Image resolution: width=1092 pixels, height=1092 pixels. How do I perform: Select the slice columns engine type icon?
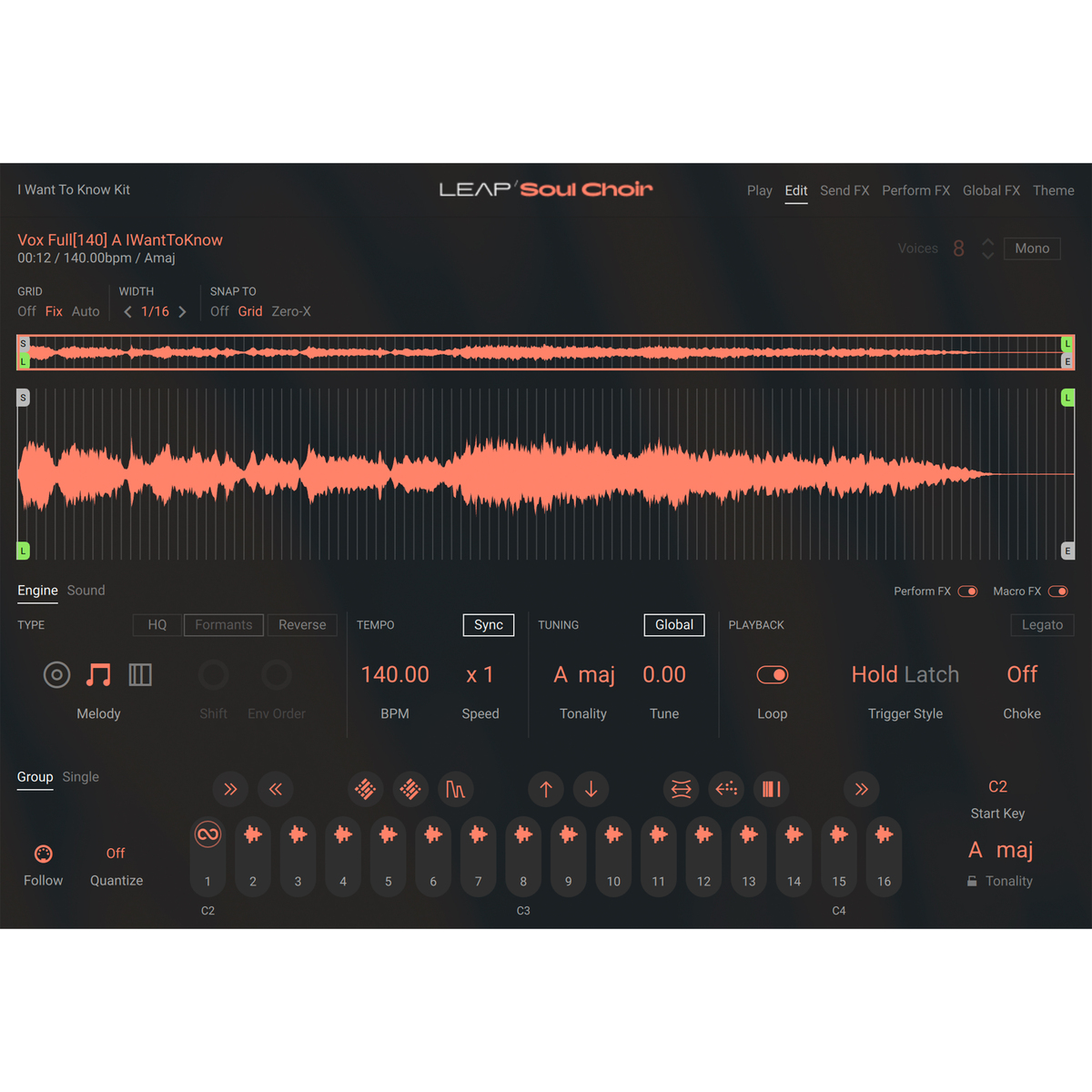click(x=140, y=674)
